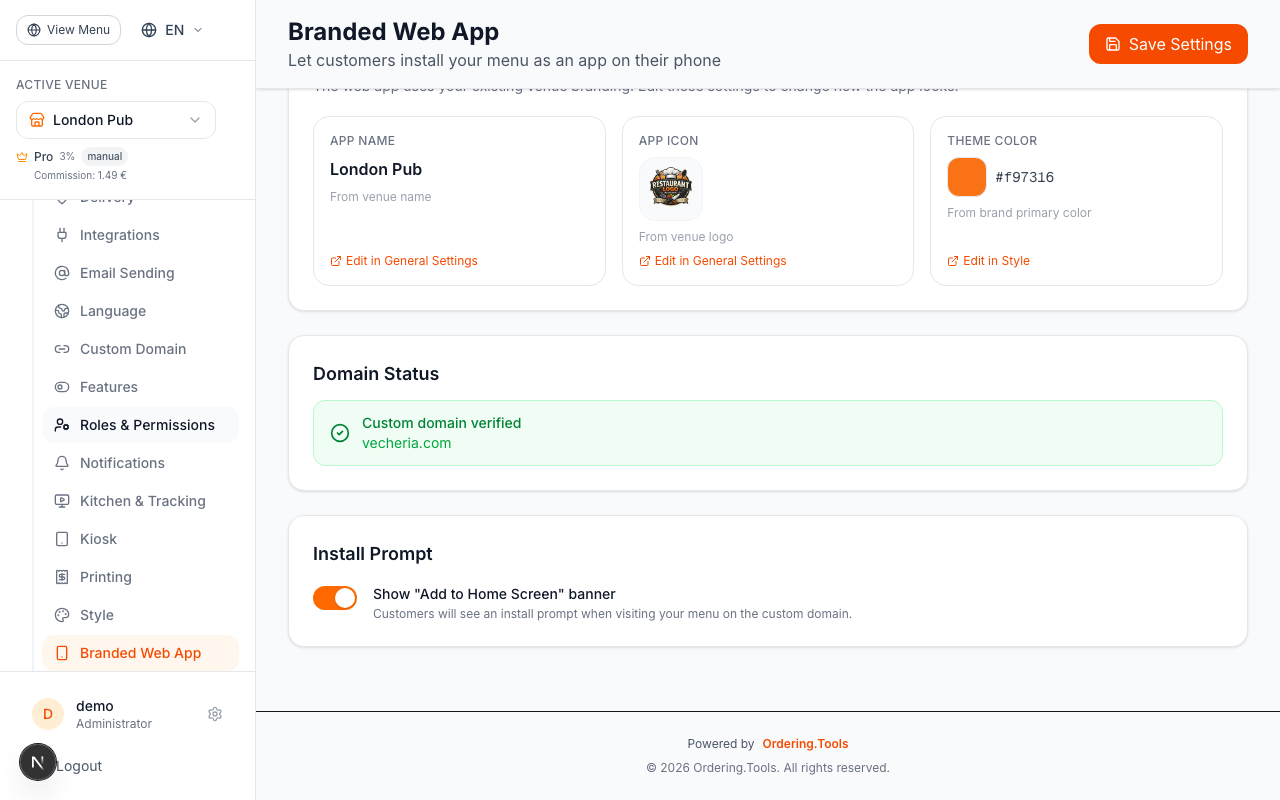Click the at-sign icon for Email Sending
Screen dimensions: 1280x800
tap(62, 273)
